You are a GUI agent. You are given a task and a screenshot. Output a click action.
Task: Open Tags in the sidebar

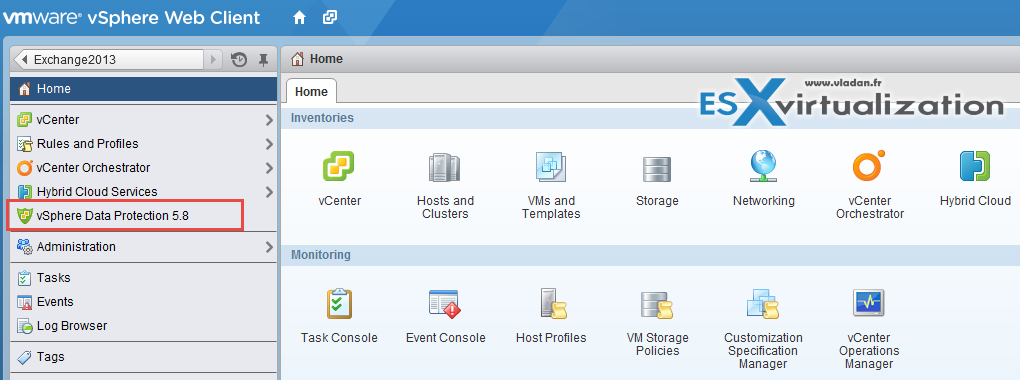[x=144, y=357]
